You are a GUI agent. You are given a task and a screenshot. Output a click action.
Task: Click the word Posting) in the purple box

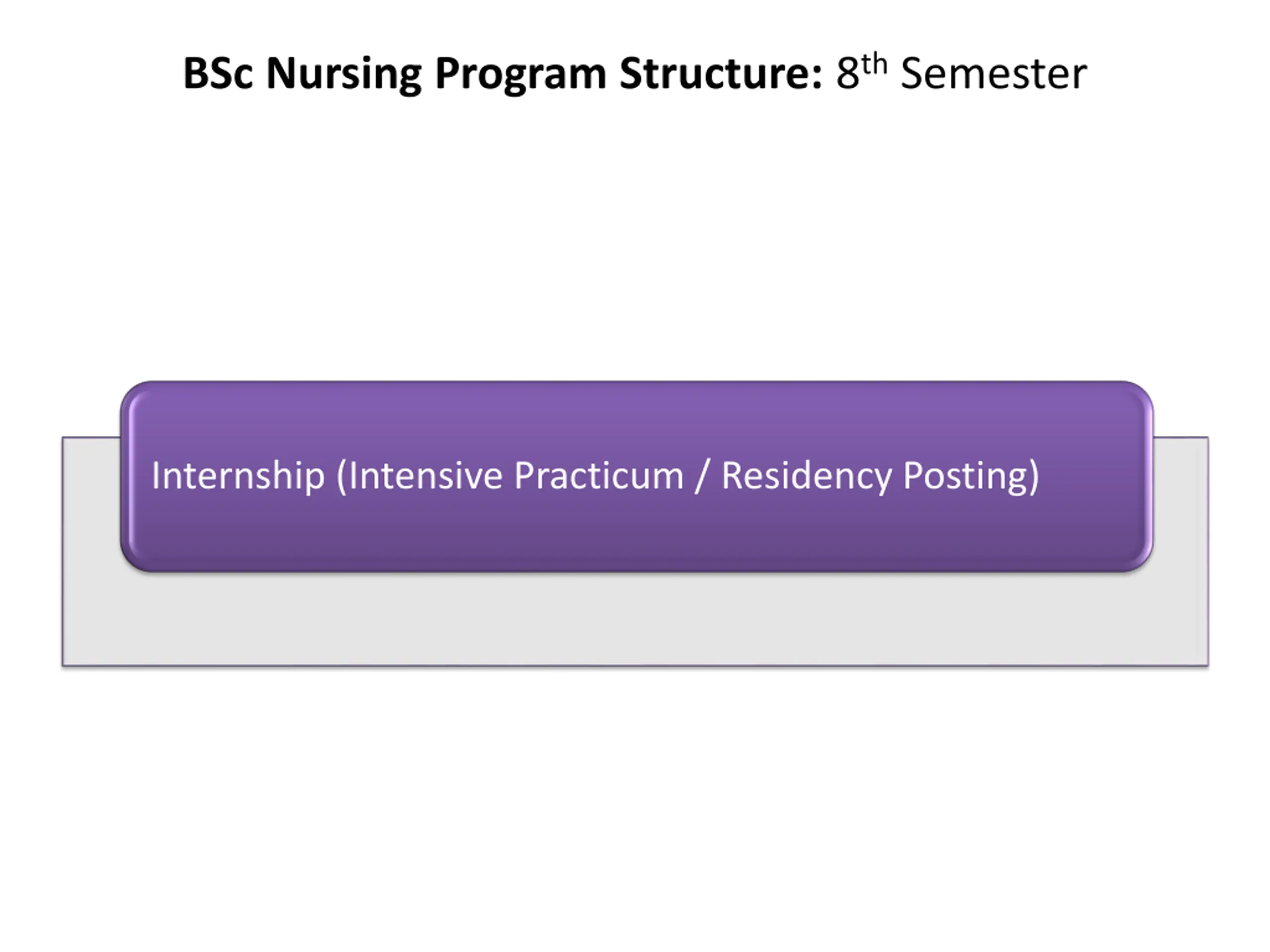pyautogui.click(x=971, y=476)
